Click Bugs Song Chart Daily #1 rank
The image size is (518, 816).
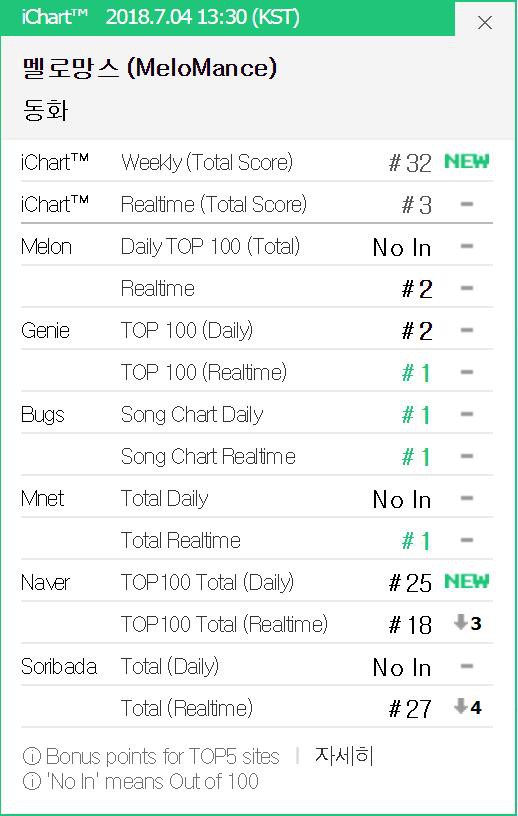coord(416,415)
